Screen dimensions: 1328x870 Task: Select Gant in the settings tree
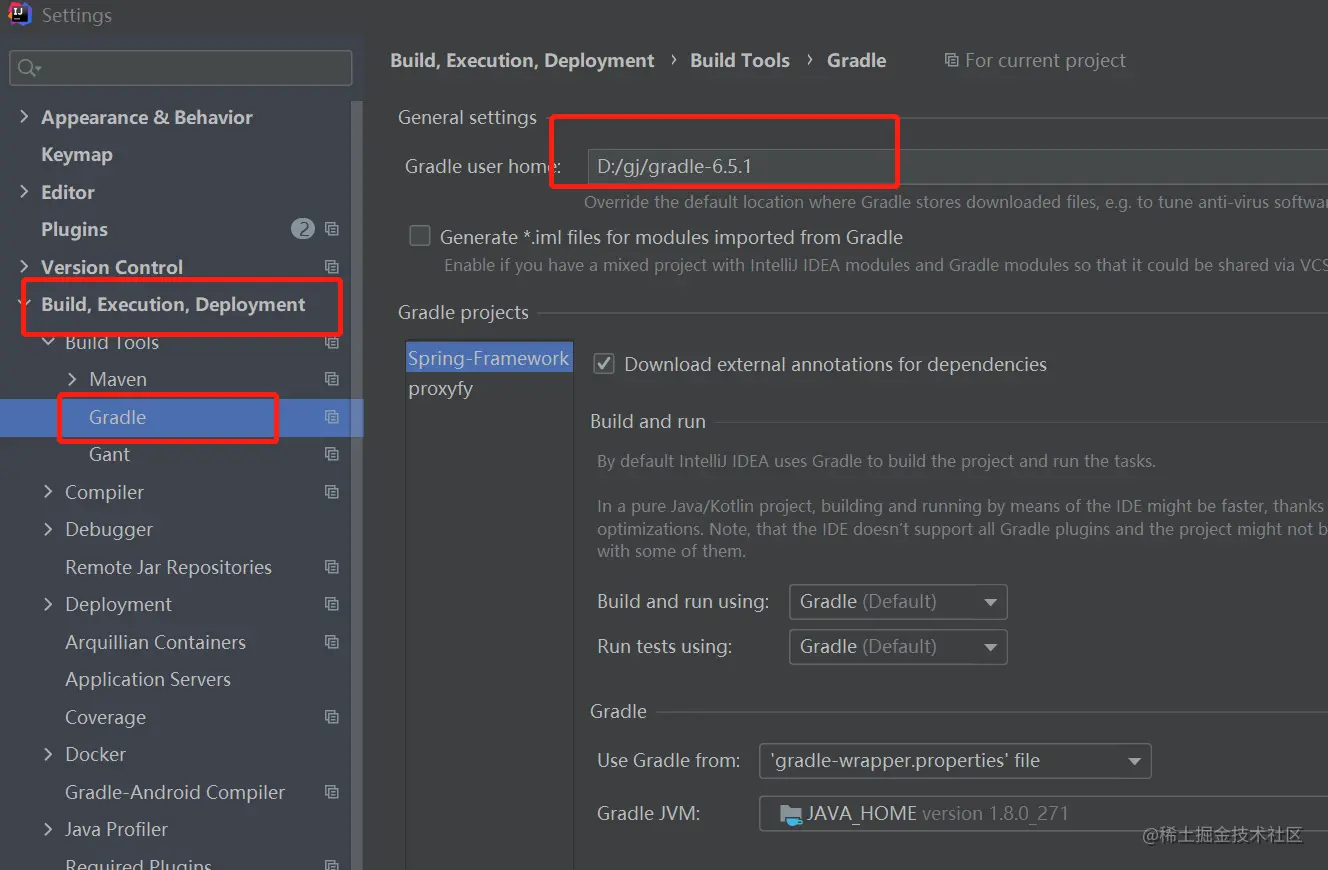pos(109,454)
